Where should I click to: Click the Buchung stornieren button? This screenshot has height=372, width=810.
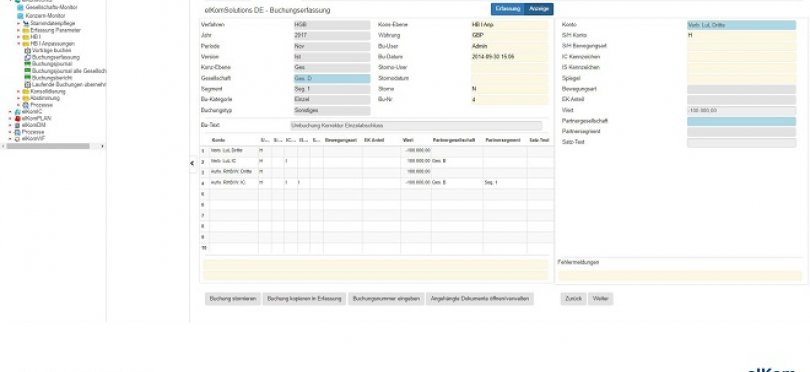coord(233,299)
